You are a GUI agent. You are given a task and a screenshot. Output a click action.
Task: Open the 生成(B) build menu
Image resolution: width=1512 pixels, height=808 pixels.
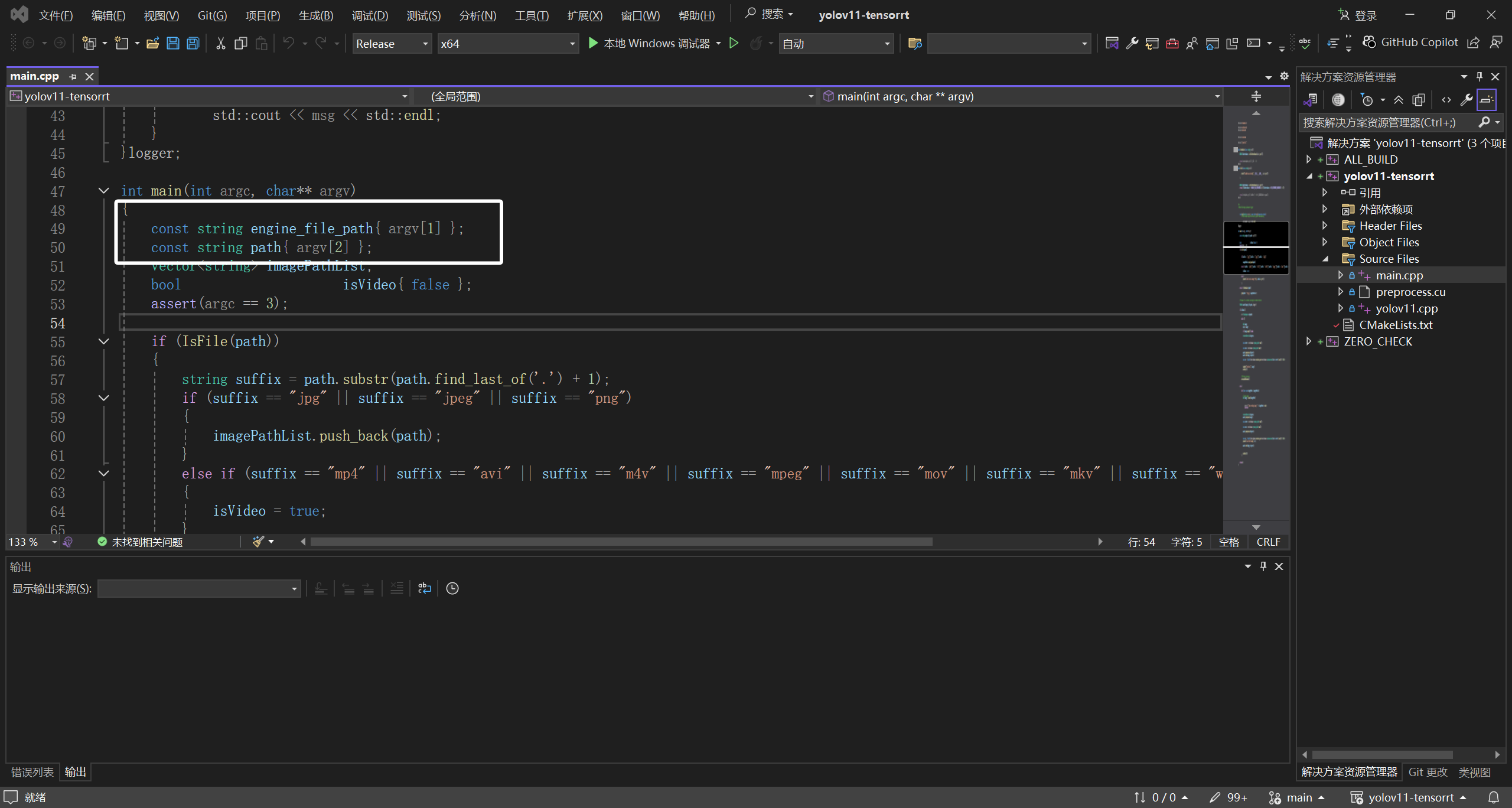pyautogui.click(x=315, y=15)
